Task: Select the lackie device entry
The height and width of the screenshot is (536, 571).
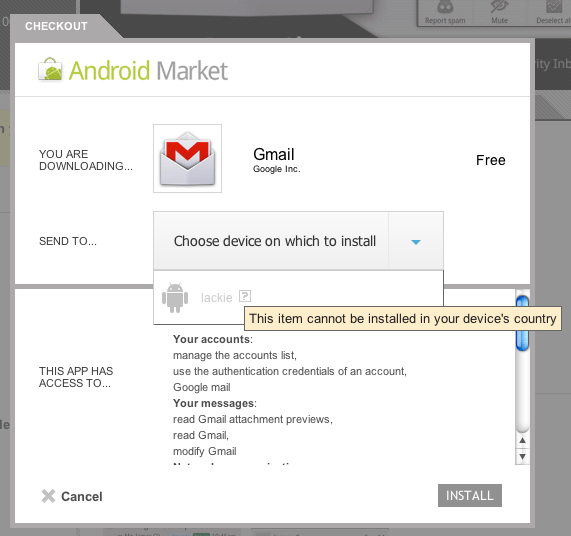Action: [298, 297]
